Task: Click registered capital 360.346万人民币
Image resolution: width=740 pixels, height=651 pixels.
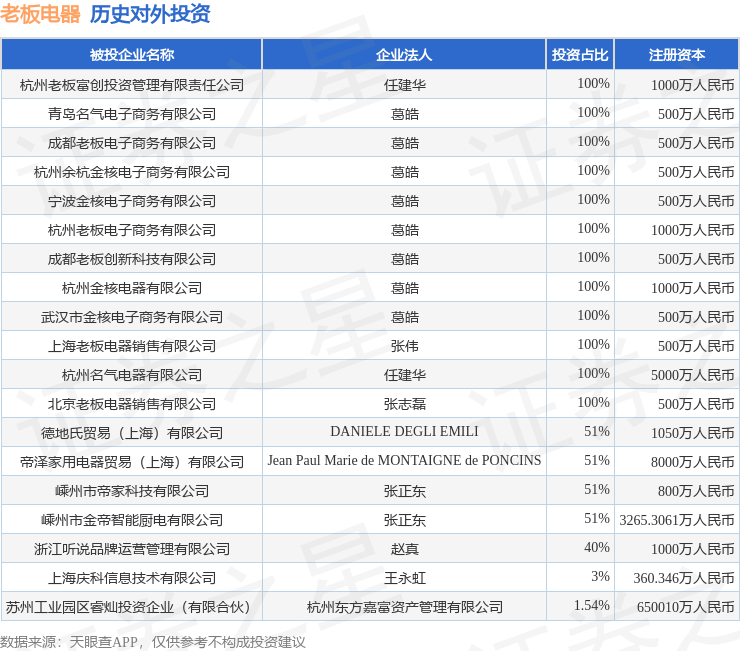Action: 684,578
